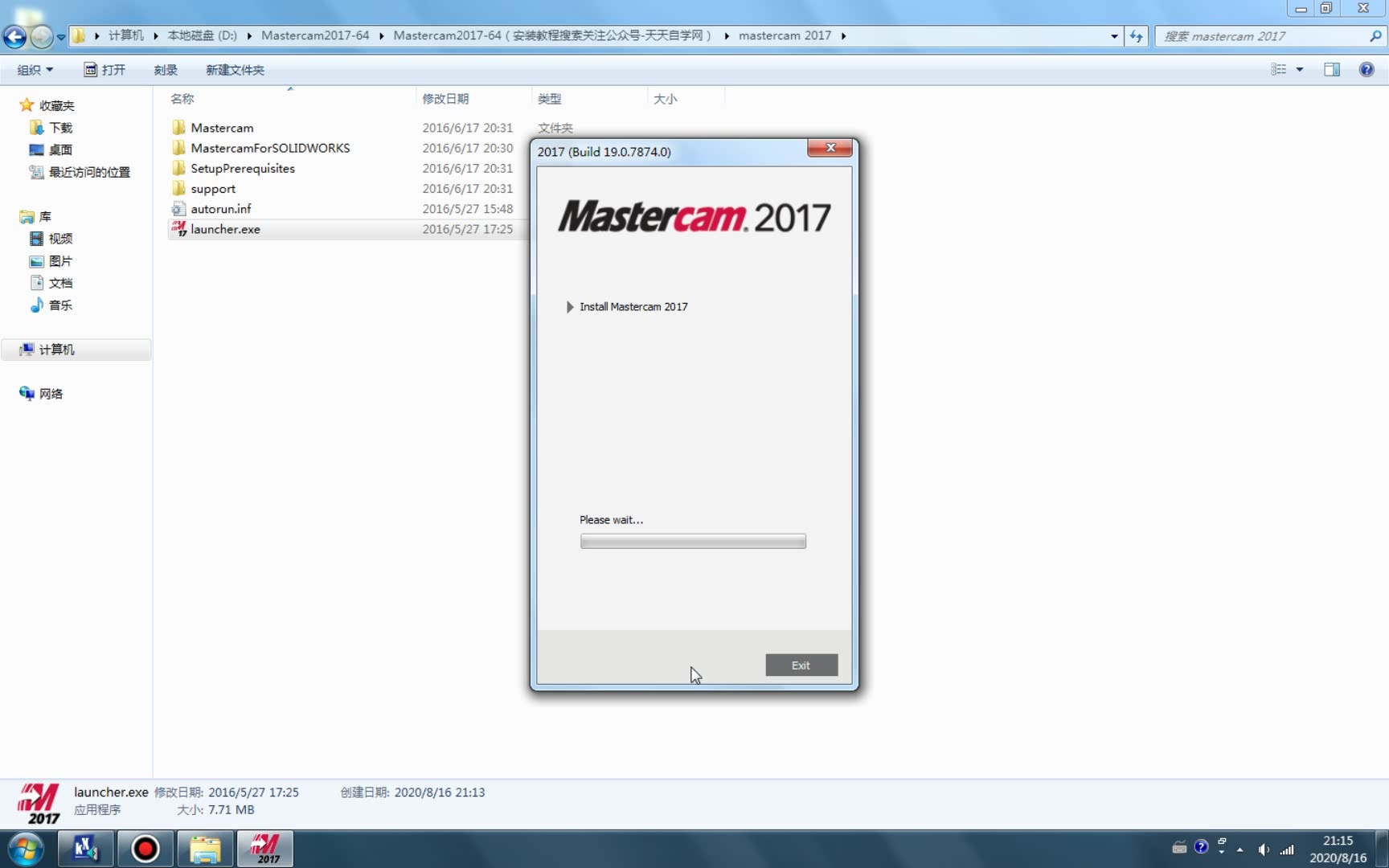Open the Windows Start menu
Screen dimensions: 1389x868
tap(25, 850)
